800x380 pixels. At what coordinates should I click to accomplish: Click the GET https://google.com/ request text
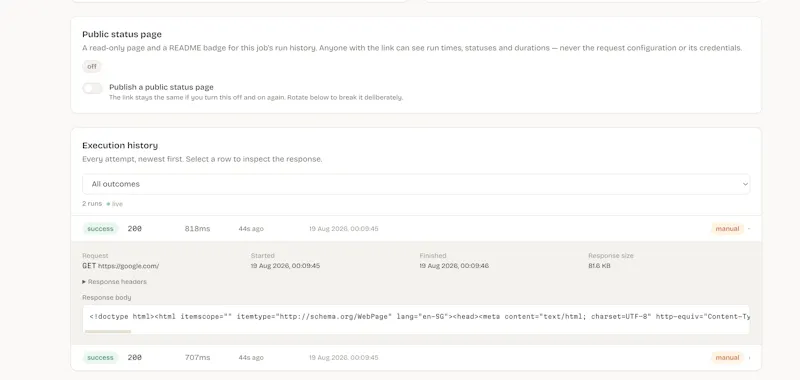click(120, 266)
